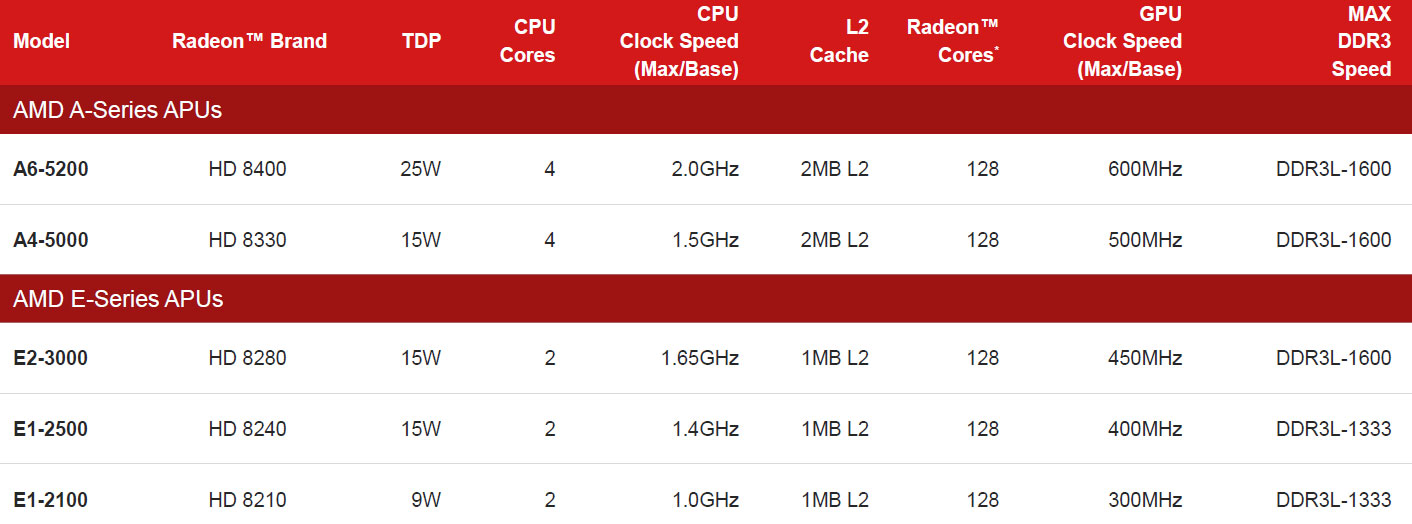Screen dimensions: 1412x524
Task: Select the 9W TDP value
Action: tap(426, 499)
